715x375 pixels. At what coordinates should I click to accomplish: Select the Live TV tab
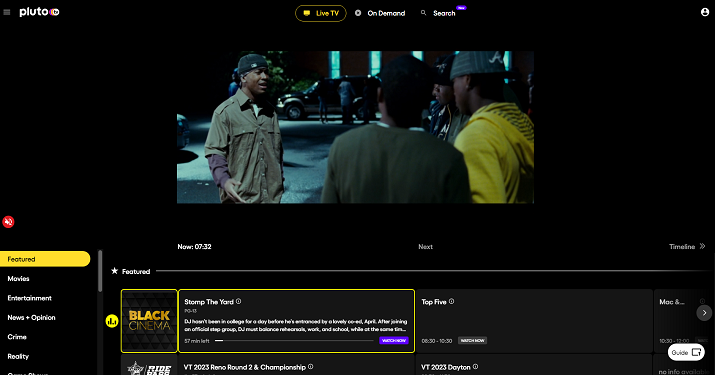point(321,13)
